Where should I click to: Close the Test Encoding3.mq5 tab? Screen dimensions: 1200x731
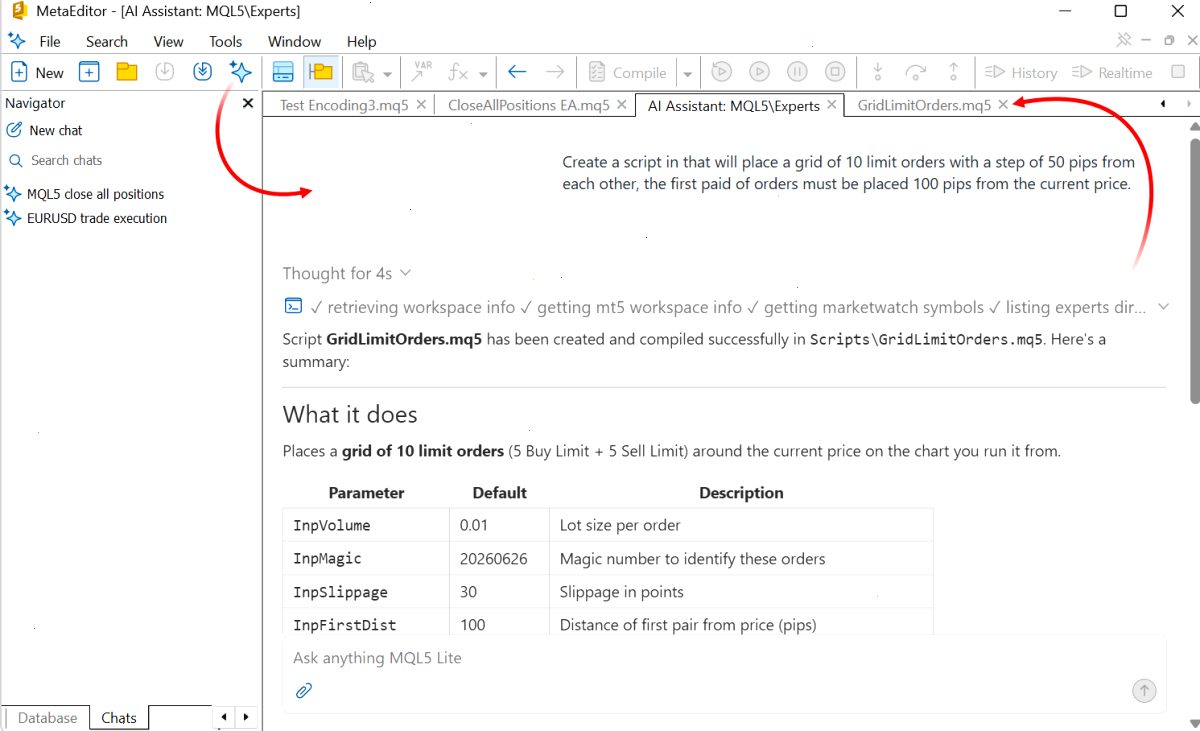coord(421,105)
